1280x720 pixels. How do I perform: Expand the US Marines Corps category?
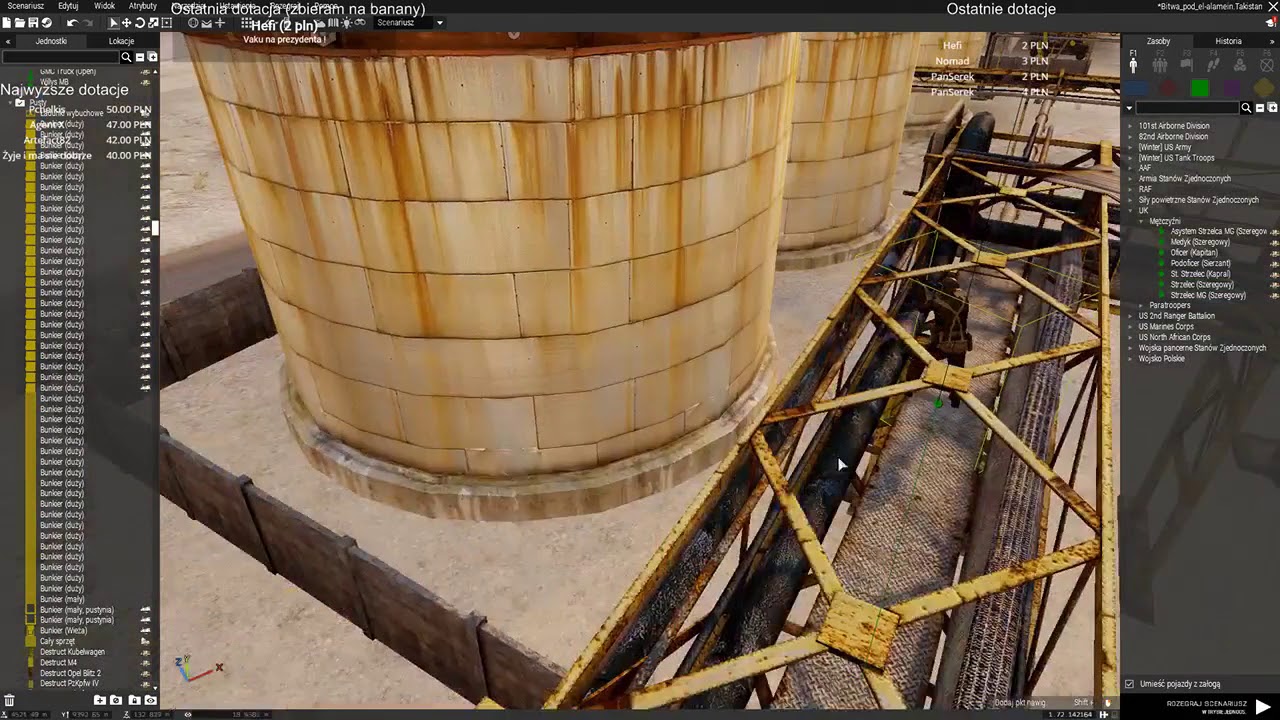(x=1130, y=327)
